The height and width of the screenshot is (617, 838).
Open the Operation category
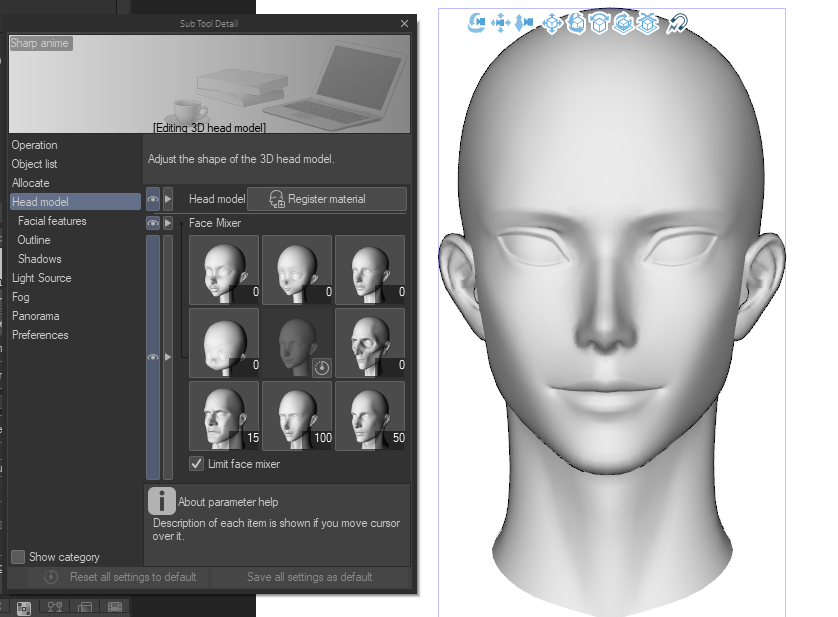point(75,145)
